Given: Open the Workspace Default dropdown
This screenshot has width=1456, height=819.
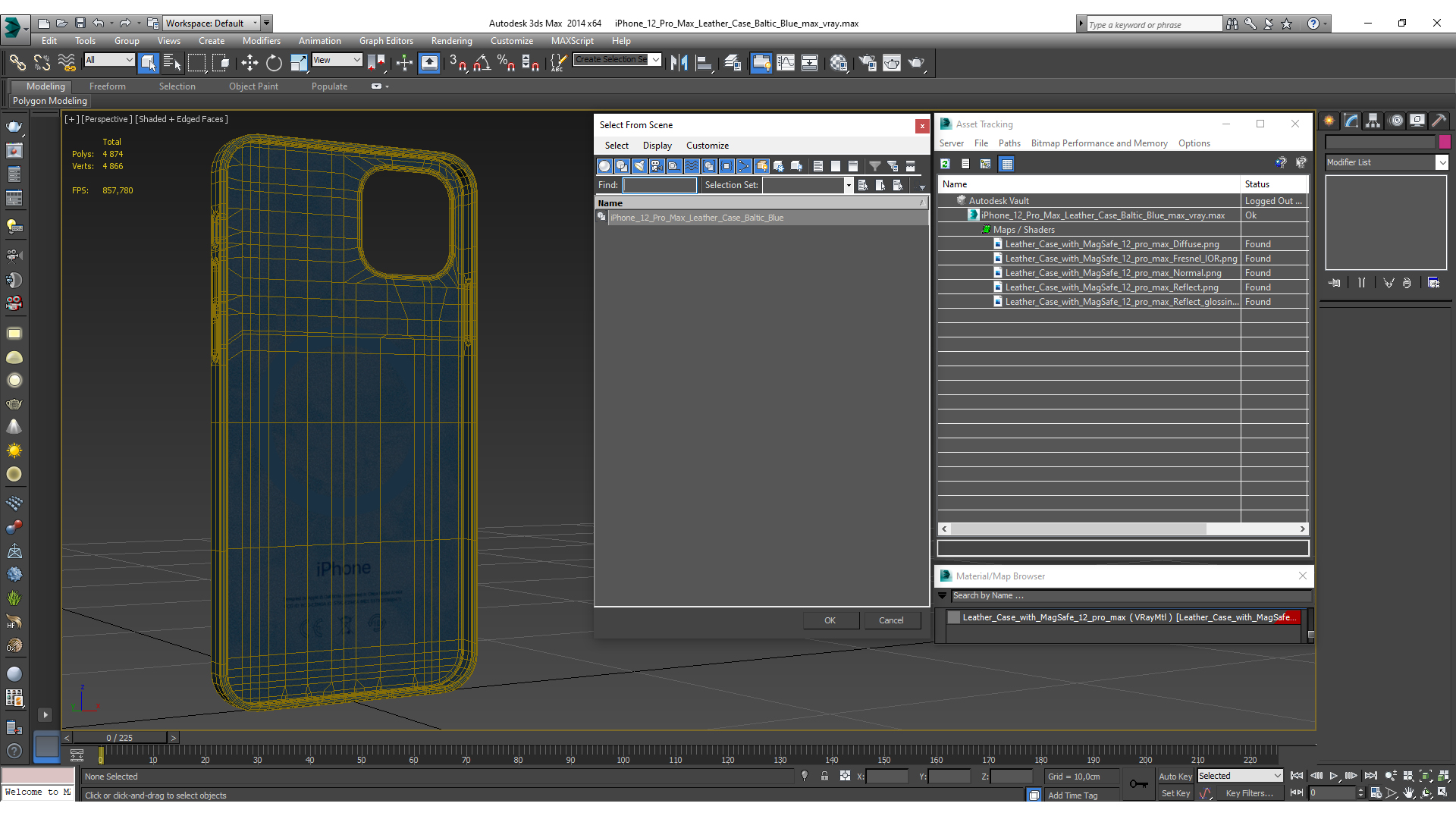Looking at the screenshot, I should point(212,24).
